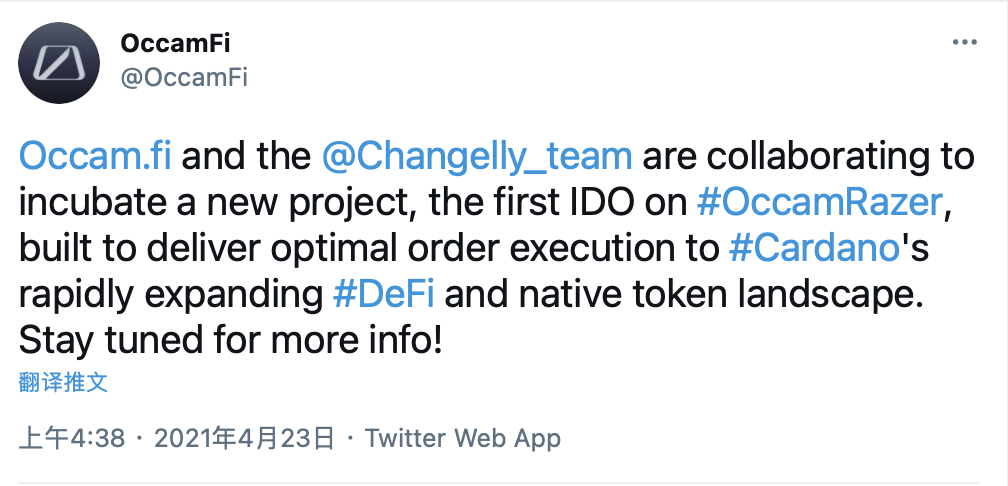Open the #DeFi hashtag
Image resolution: width=1008 pixels, height=486 pixels.
tap(384, 296)
